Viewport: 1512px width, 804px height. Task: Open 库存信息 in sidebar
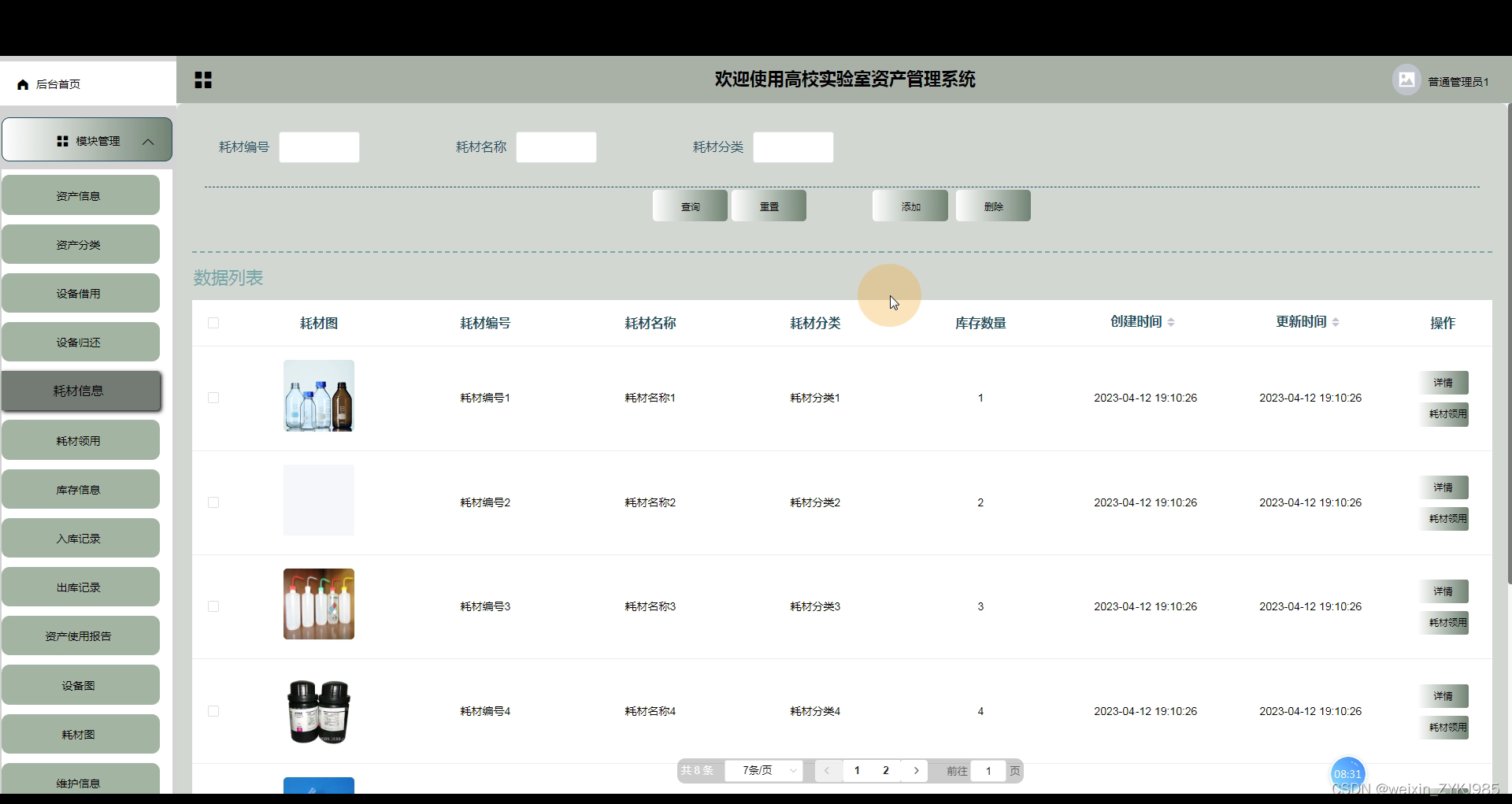(x=80, y=489)
